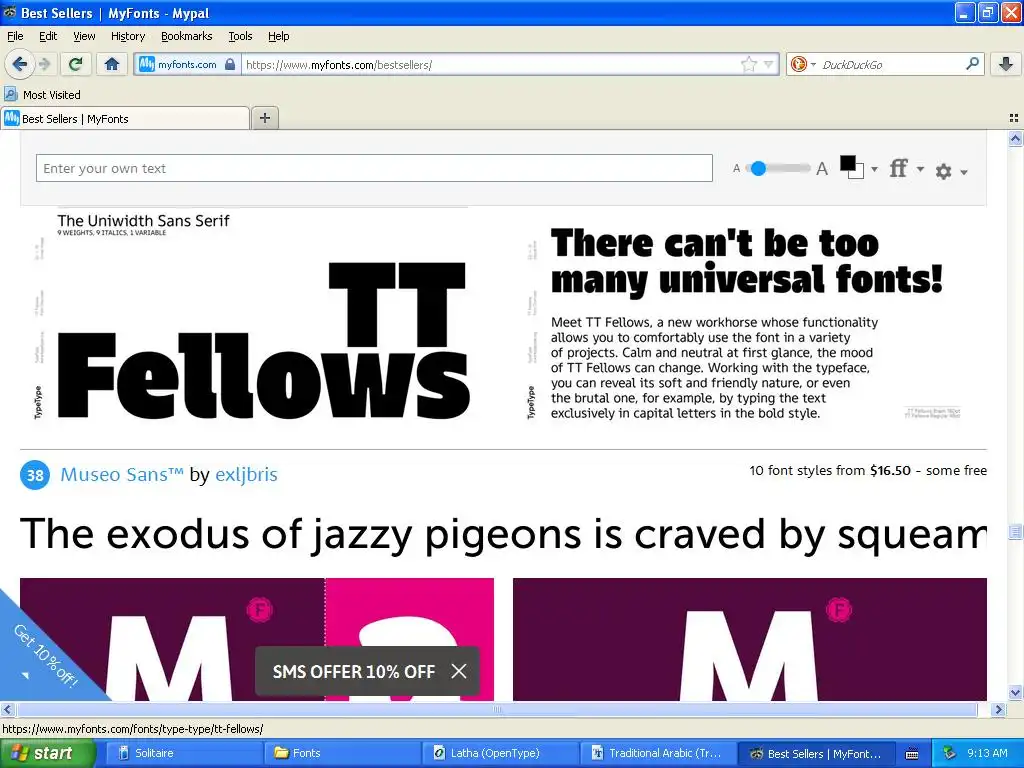Click the SMS OFFER 10% OFF banner
This screenshot has width=1024, height=768.
[353, 671]
